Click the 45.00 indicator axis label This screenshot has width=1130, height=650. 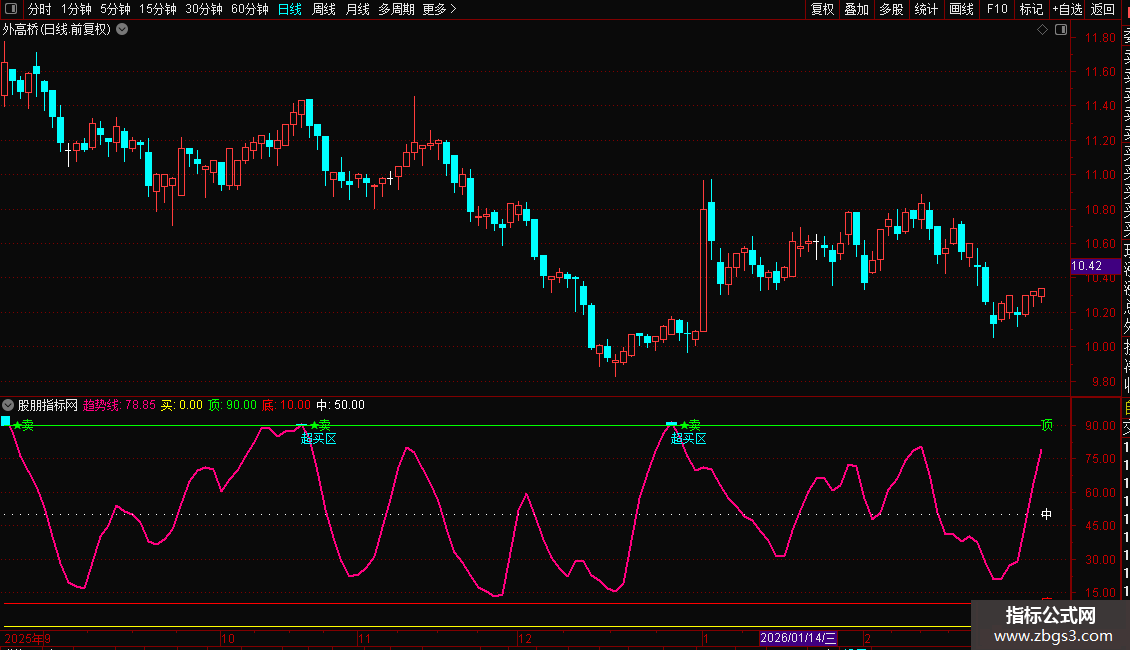coord(1100,525)
